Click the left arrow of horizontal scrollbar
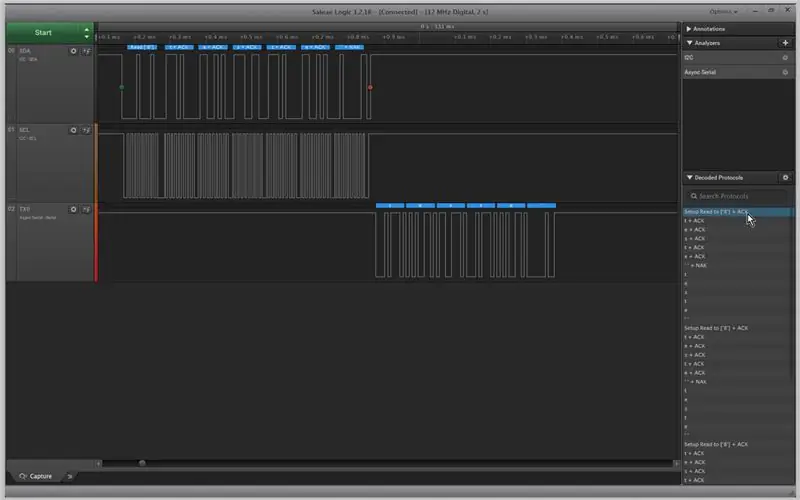This screenshot has height=500, width=800. click(98, 463)
